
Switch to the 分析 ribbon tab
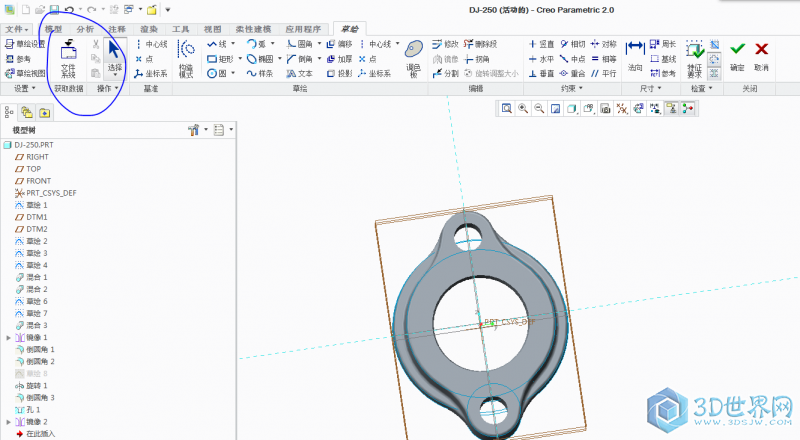85,29
